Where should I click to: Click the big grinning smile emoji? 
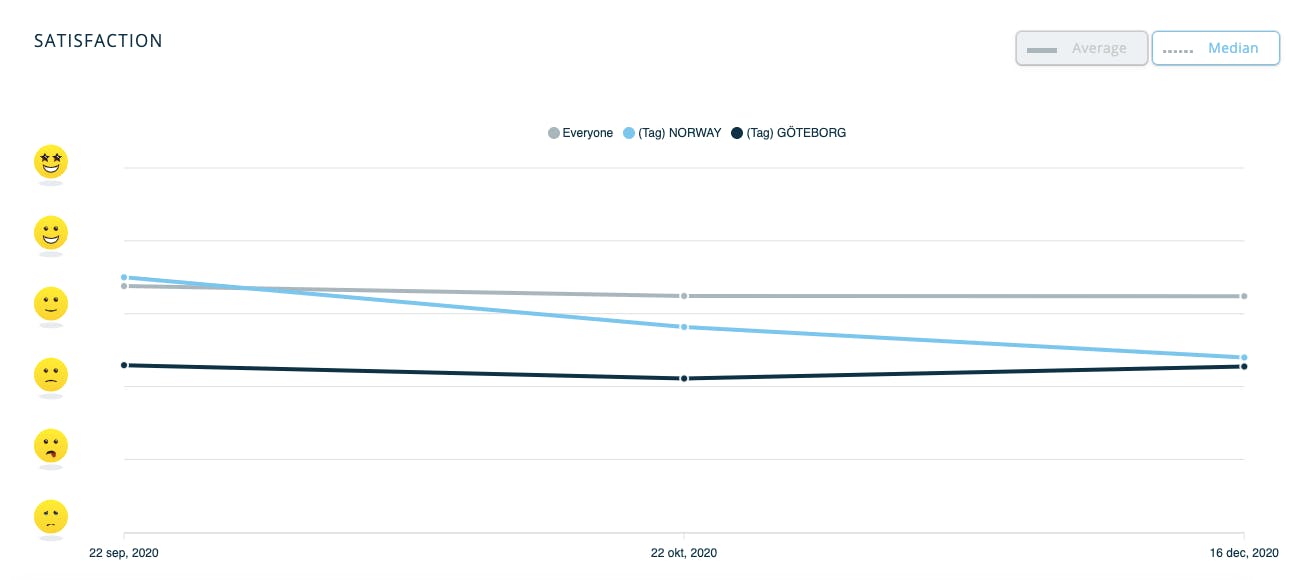pyautogui.click(x=50, y=233)
